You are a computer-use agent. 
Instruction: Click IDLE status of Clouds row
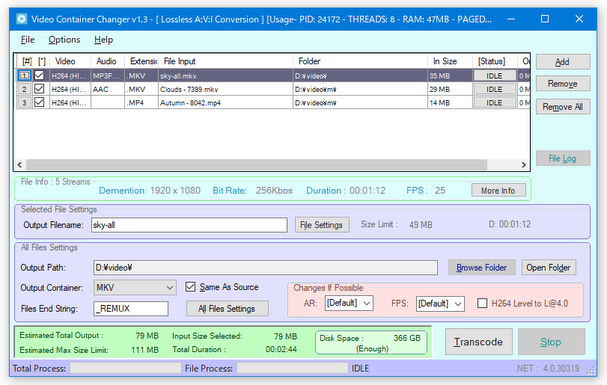pos(495,89)
